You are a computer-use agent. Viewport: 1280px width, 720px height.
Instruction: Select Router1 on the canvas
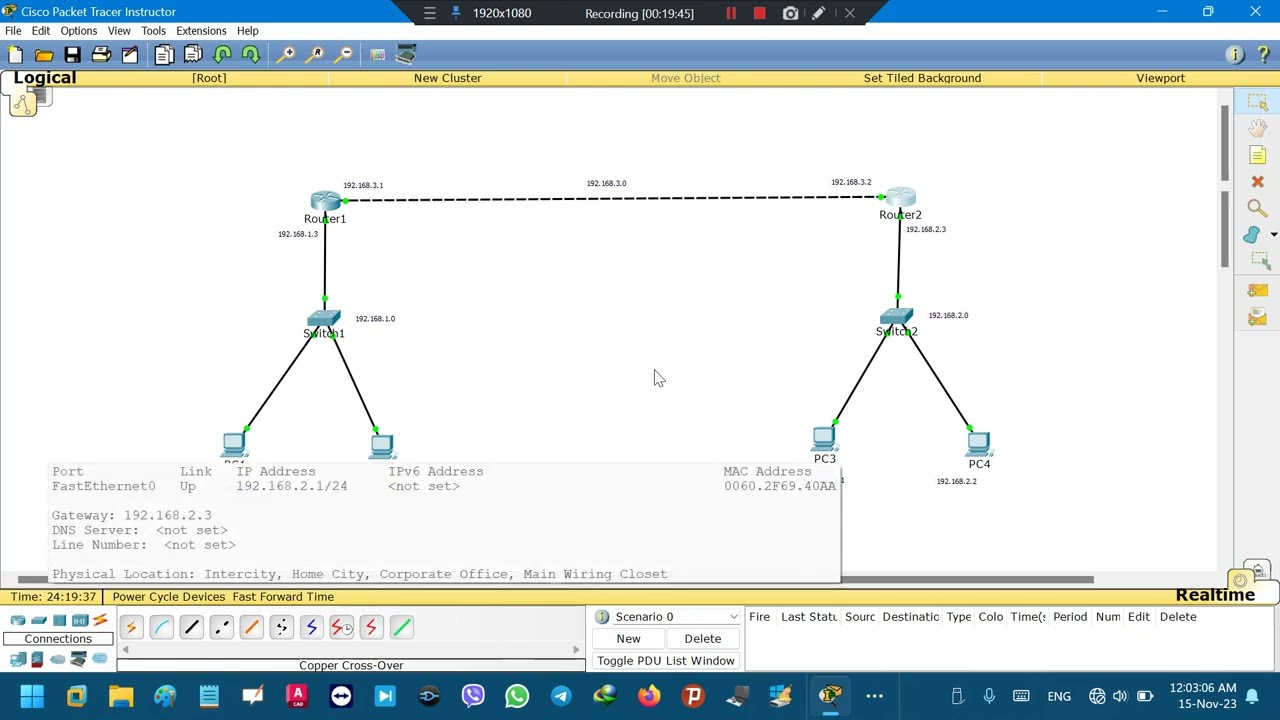[x=325, y=202]
